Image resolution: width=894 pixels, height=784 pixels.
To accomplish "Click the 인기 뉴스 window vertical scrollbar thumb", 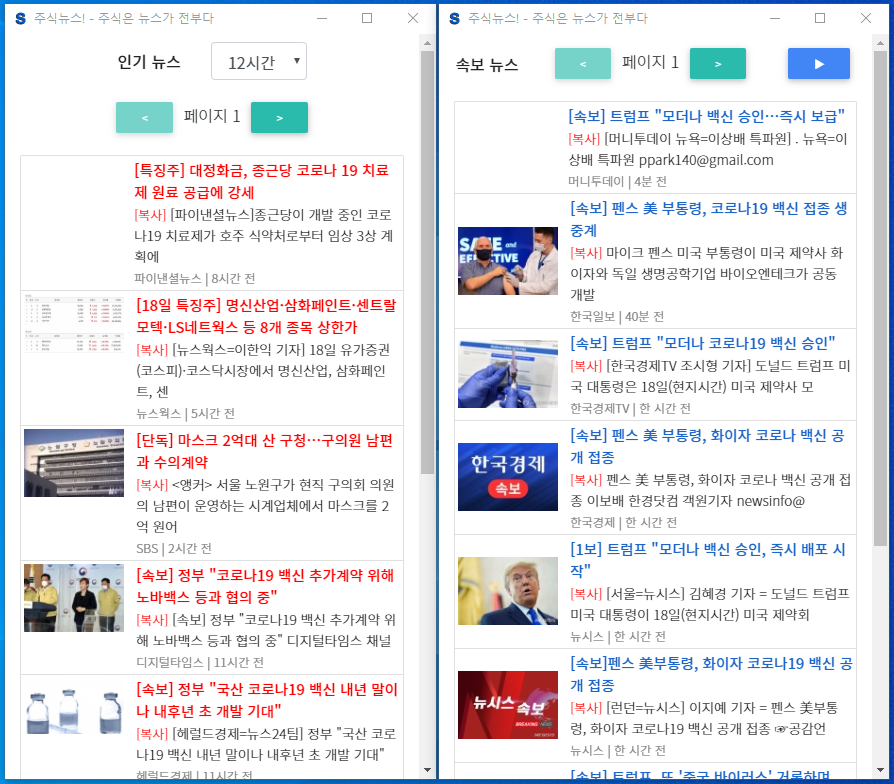I will coord(427,262).
